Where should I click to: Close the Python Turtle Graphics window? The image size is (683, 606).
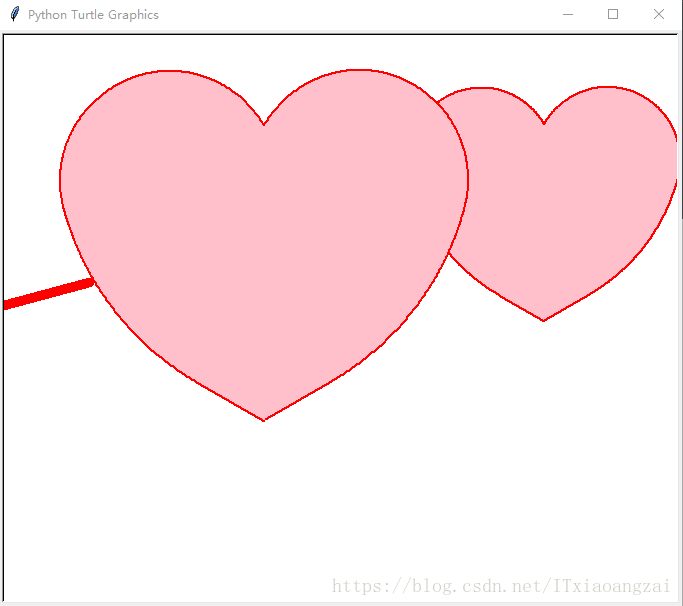tap(659, 14)
